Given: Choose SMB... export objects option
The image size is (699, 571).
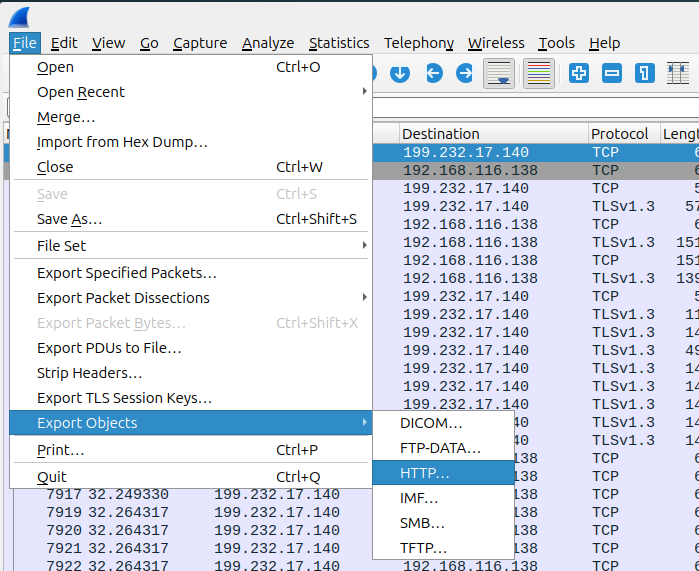Looking at the screenshot, I should tap(444, 523).
